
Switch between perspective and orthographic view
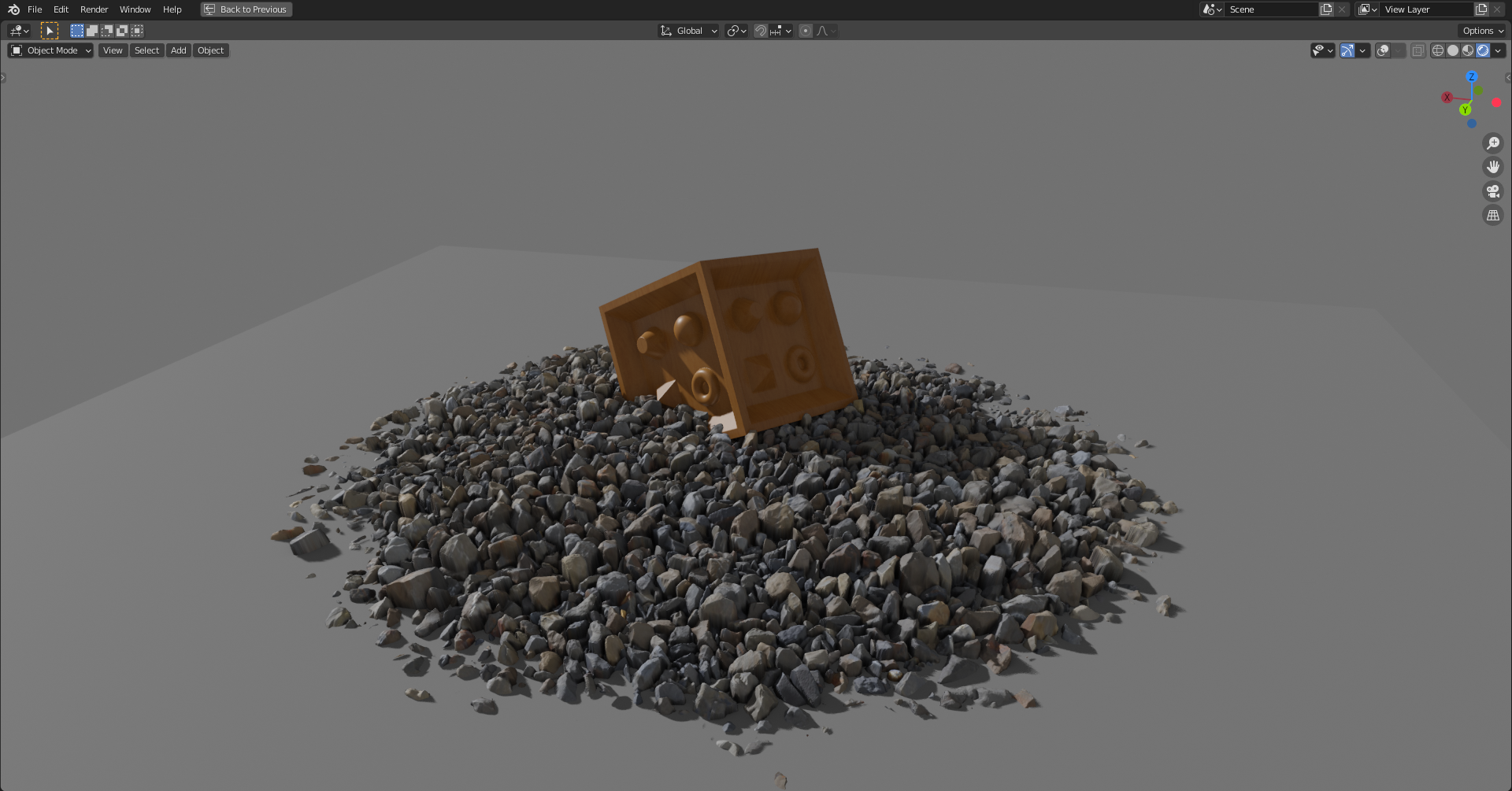pyautogui.click(x=1492, y=215)
